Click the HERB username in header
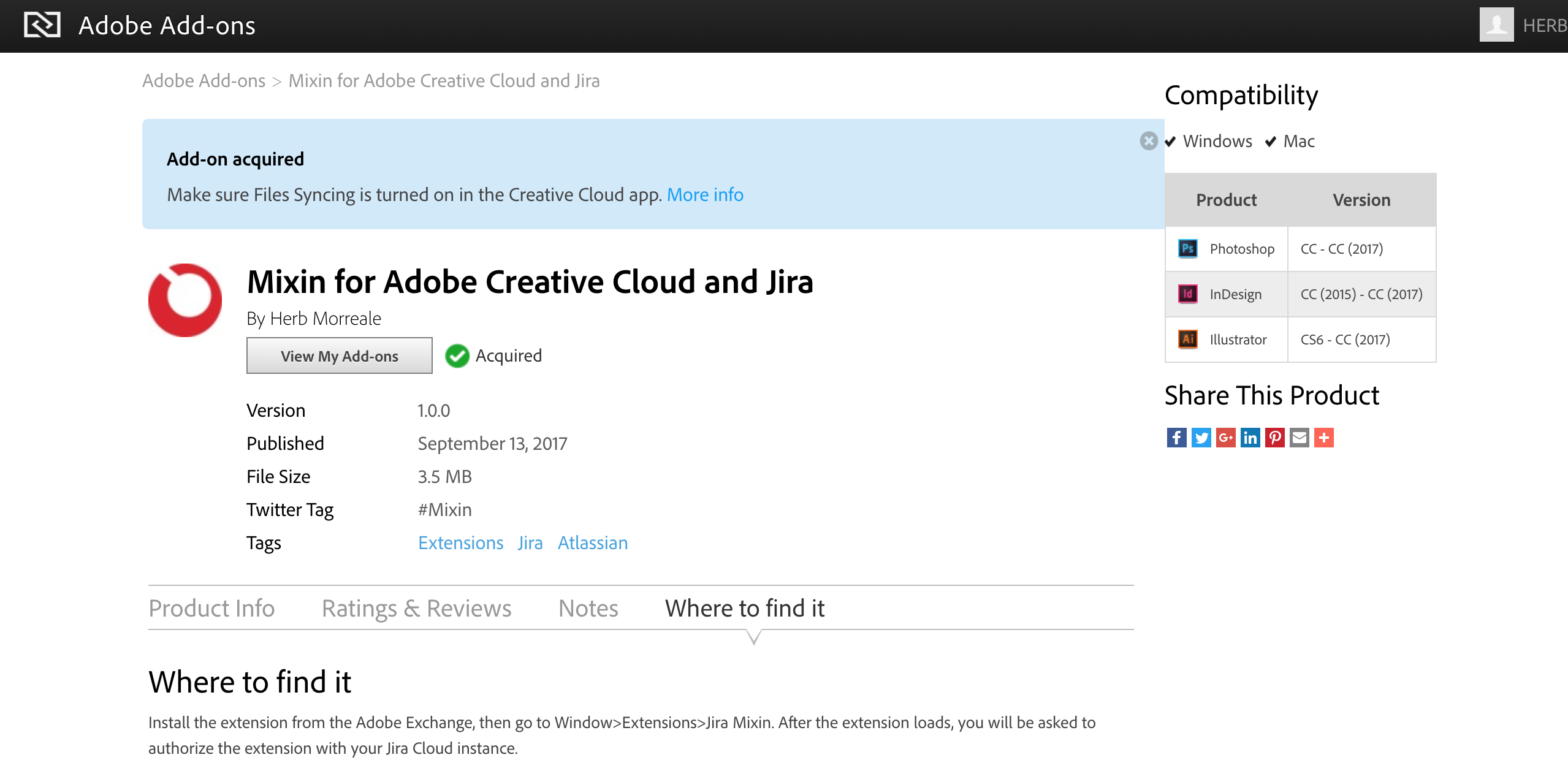Image resolution: width=1568 pixels, height=771 pixels. coord(1545,26)
